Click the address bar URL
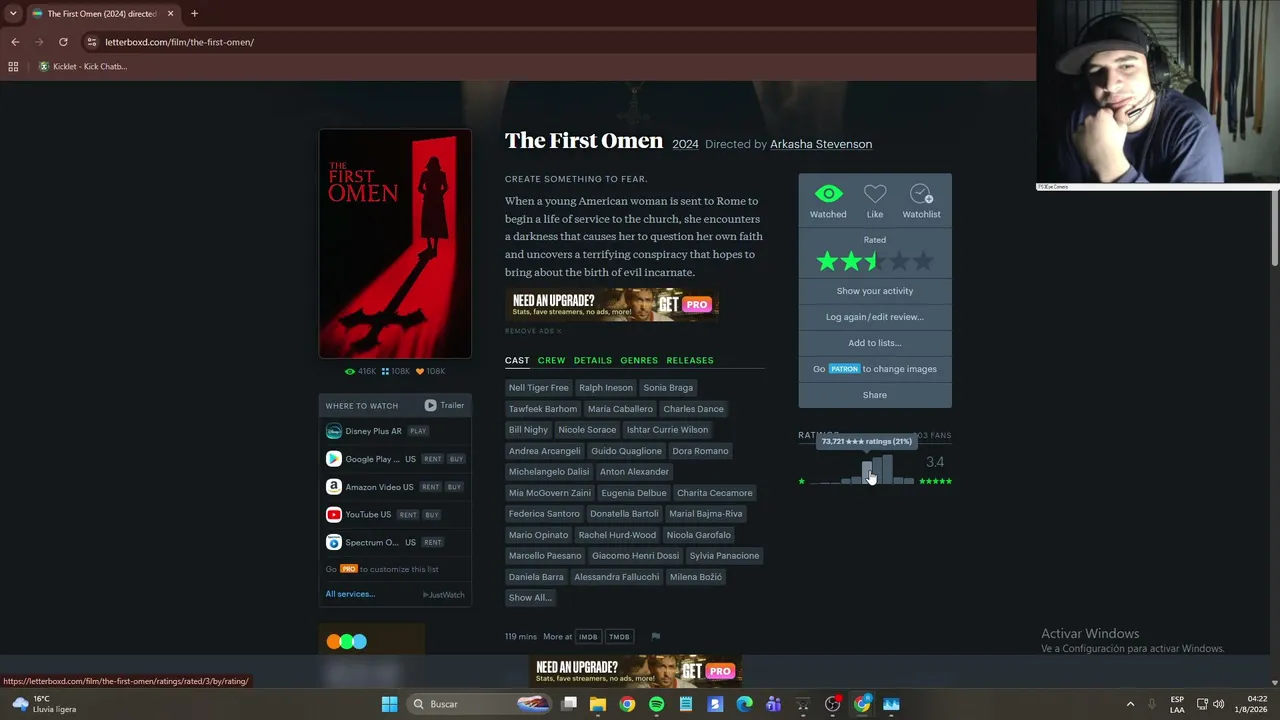This screenshot has height=720, width=1280. 180,42
